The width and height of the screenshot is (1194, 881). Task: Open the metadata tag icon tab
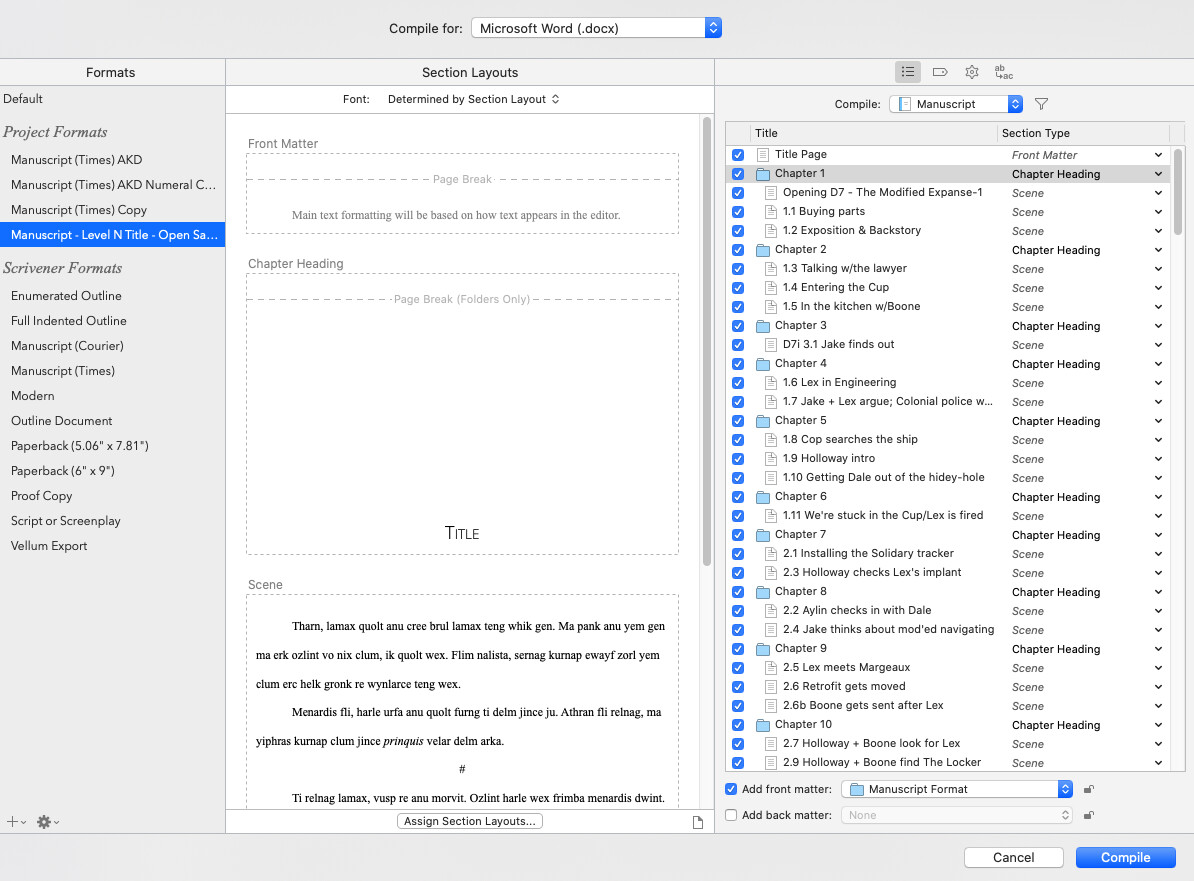940,72
